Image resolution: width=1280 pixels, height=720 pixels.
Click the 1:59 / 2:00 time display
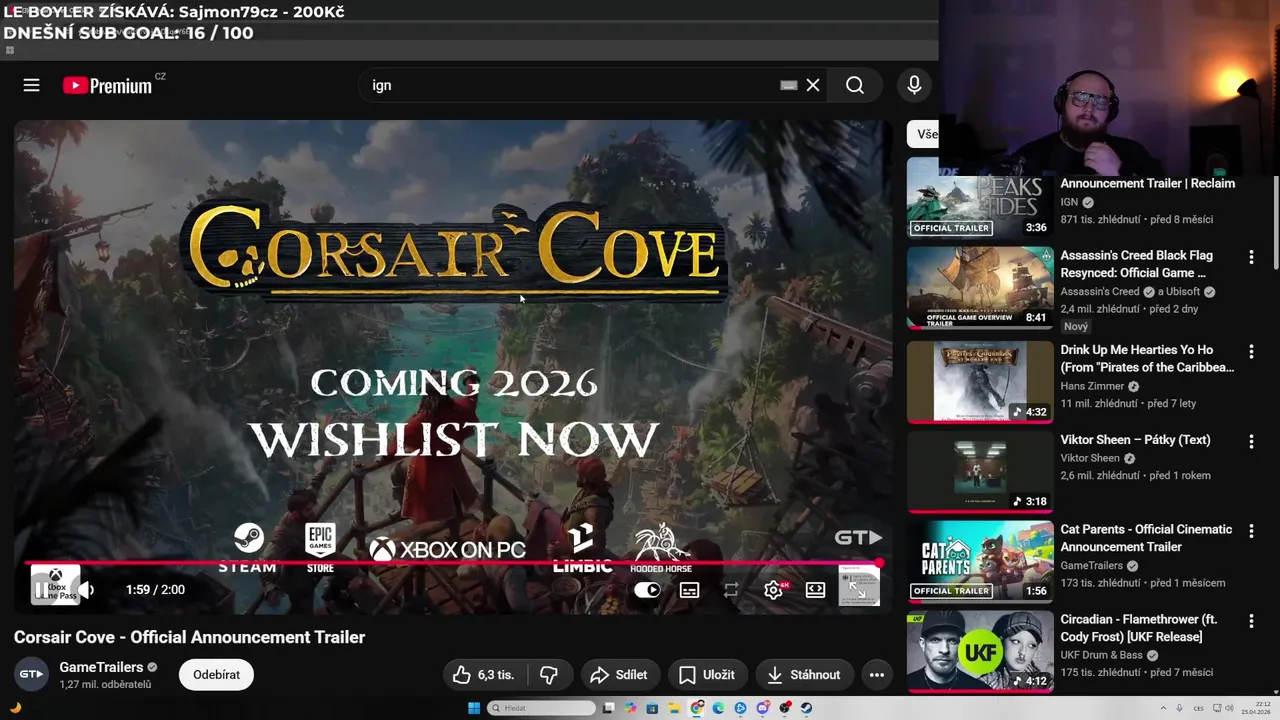155,590
